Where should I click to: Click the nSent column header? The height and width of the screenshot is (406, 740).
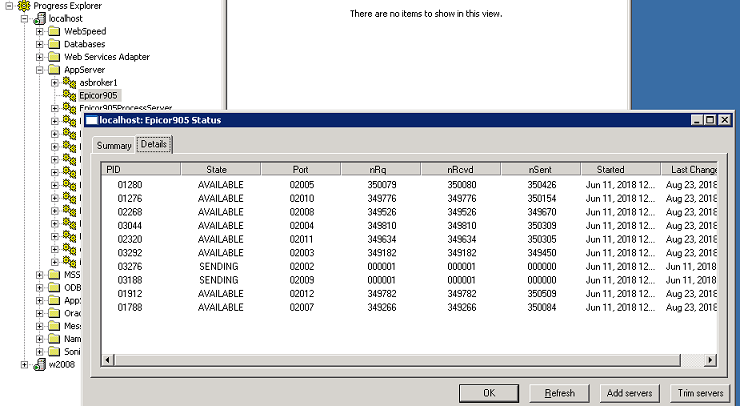(541, 169)
